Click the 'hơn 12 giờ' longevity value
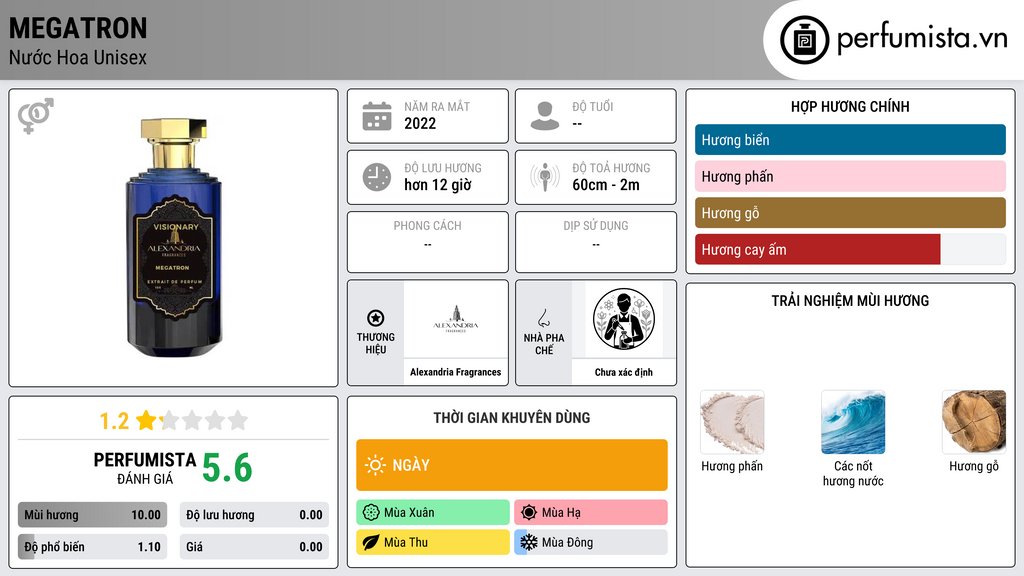Viewport: 1024px width, 576px height. coord(438,185)
